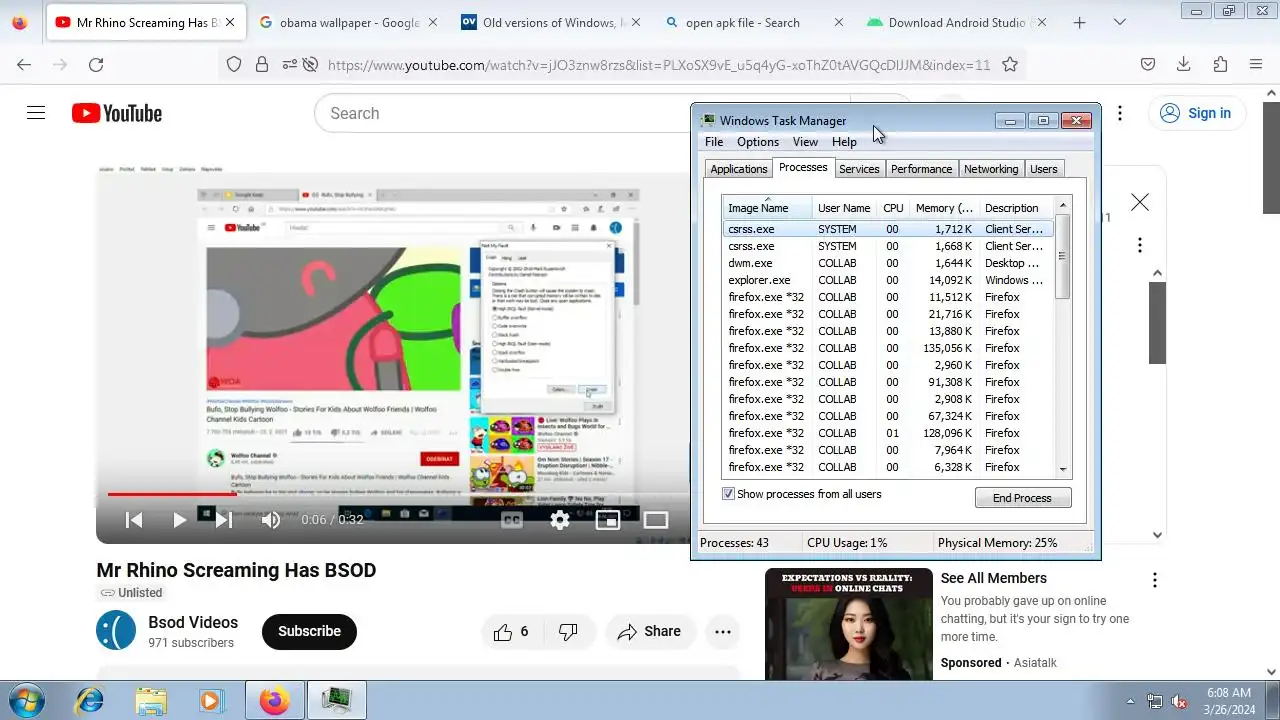Click the muted volume tray icon
The image size is (1280, 720).
pyautogui.click(x=1179, y=701)
